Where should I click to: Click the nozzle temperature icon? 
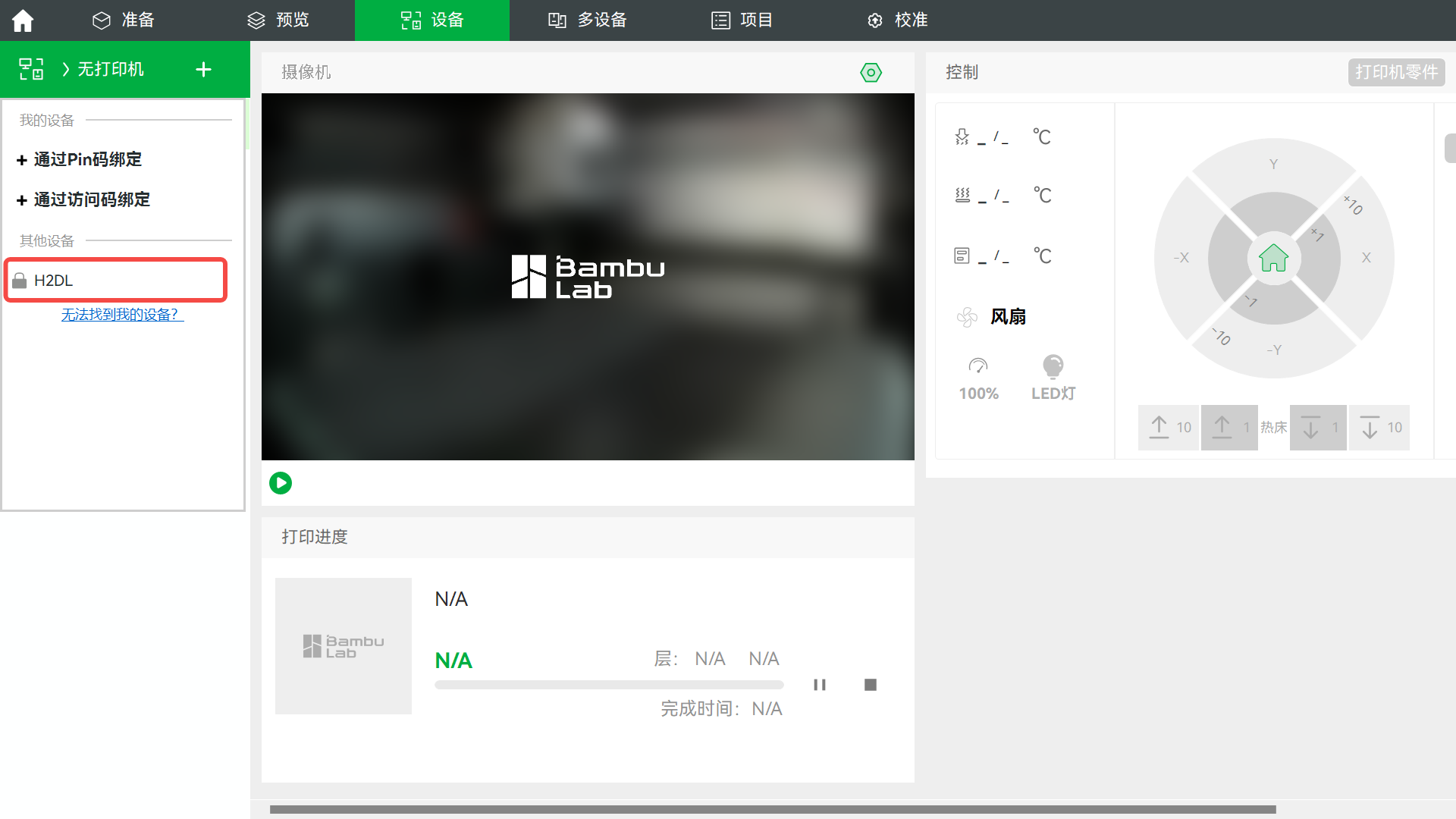tap(962, 136)
